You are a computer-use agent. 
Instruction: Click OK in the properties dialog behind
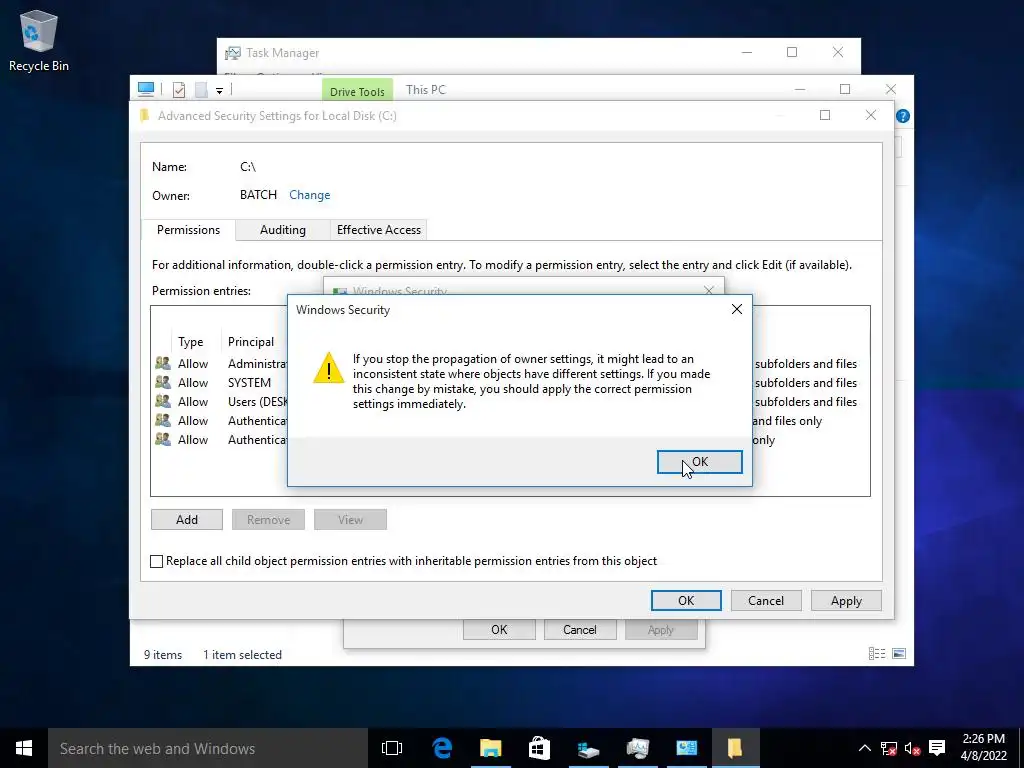tap(499, 630)
